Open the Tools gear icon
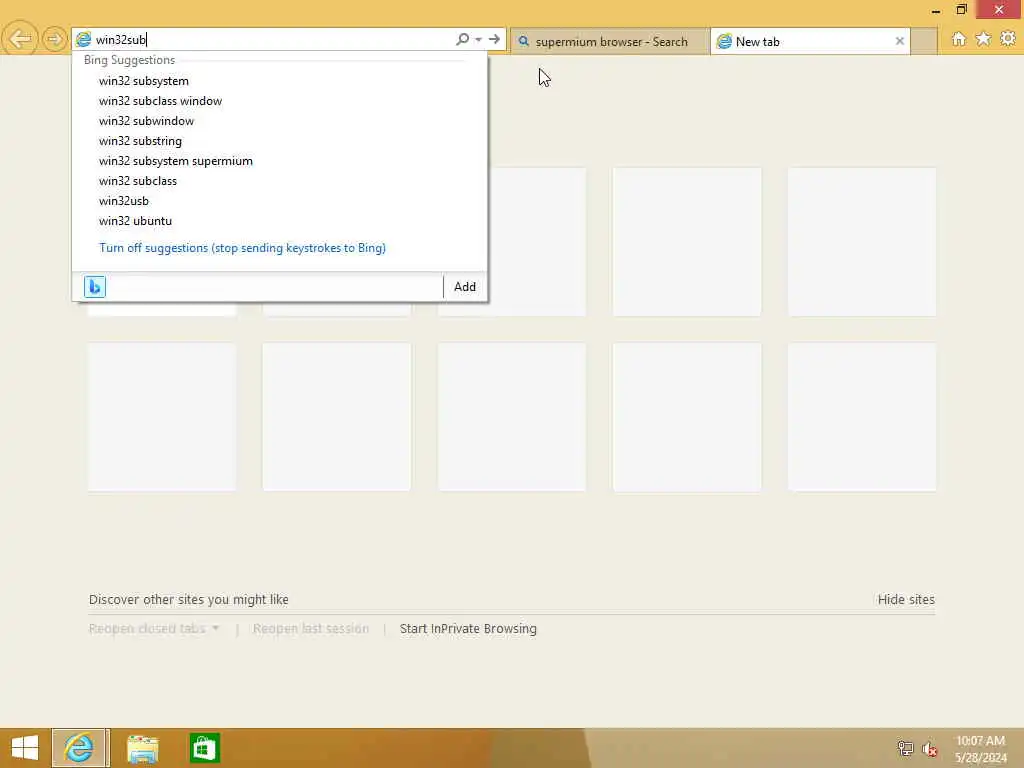 [1008, 39]
